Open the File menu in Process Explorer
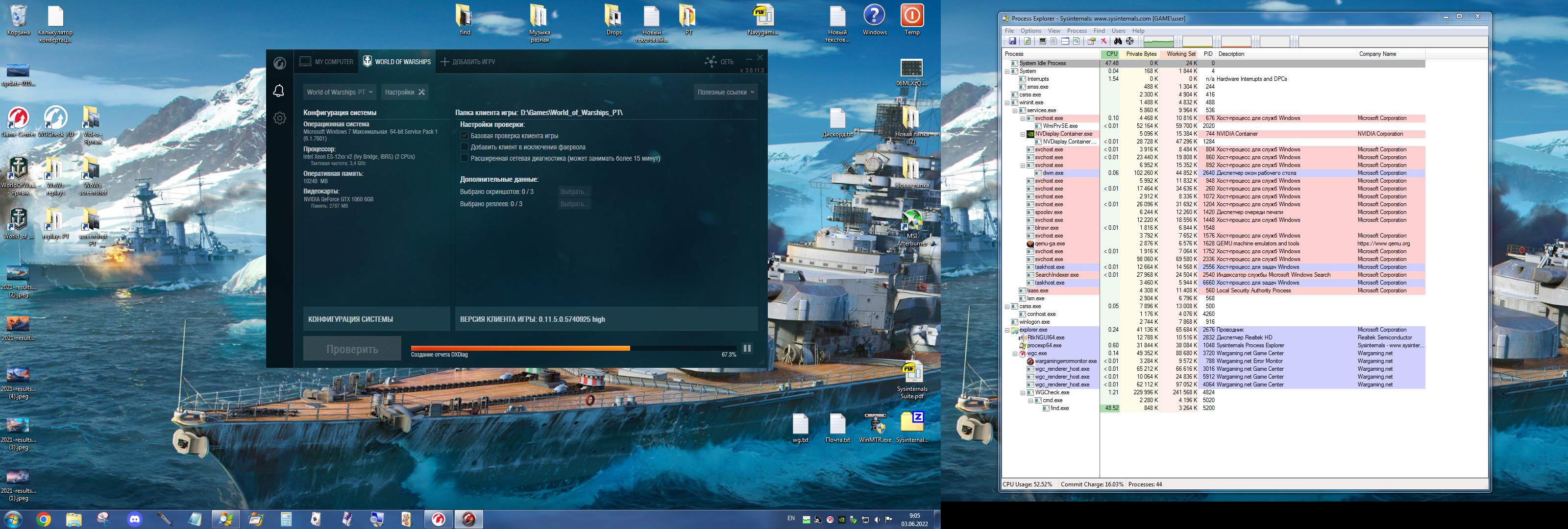This screenshot has width=1568, height=529. pyautogui.click(x=1009, y=30)
